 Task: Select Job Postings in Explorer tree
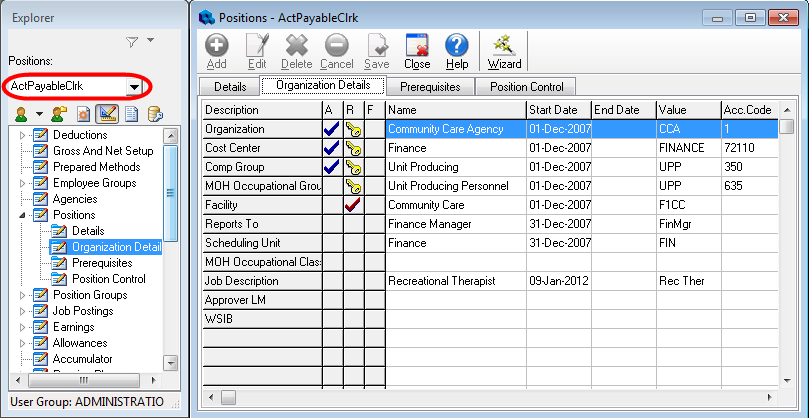click(84, 311)
